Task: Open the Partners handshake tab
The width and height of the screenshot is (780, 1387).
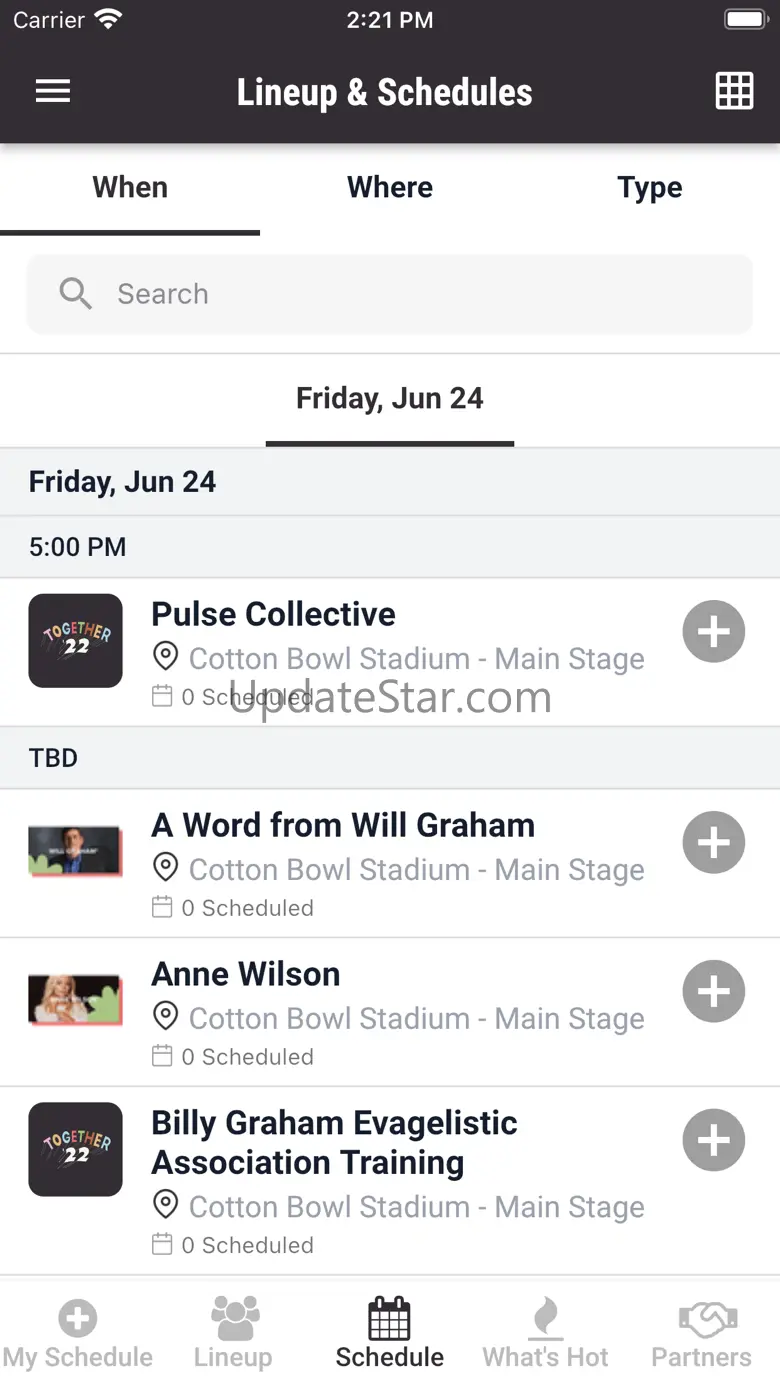Action: (702, 1334)
